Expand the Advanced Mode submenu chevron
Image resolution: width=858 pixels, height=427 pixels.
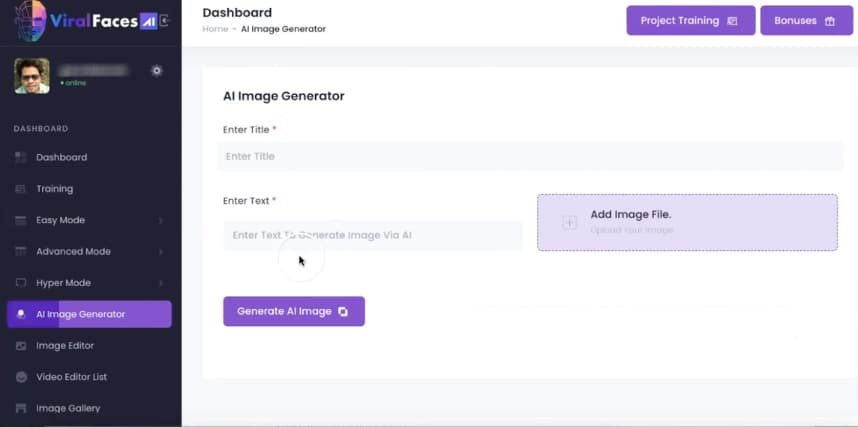[x=160, y=252]
